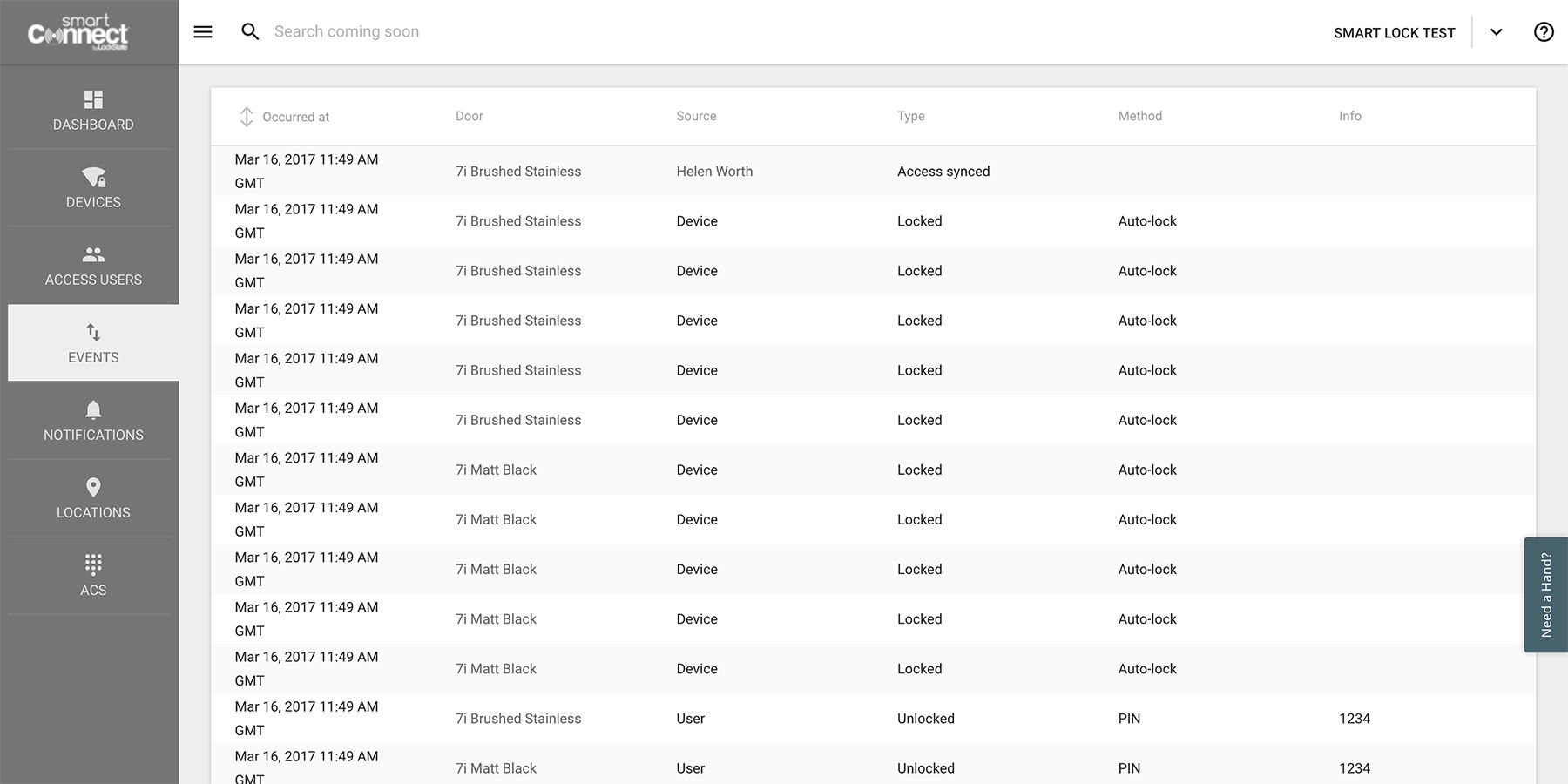1568x784 pixels.
Task: Select 7i Brushed Stainless in Helen Worth row
Action: tap(518, 172)
